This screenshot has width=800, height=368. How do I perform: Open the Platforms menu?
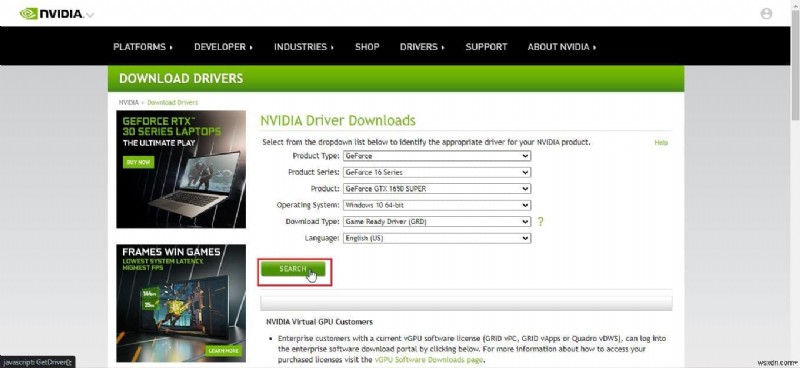143,46
